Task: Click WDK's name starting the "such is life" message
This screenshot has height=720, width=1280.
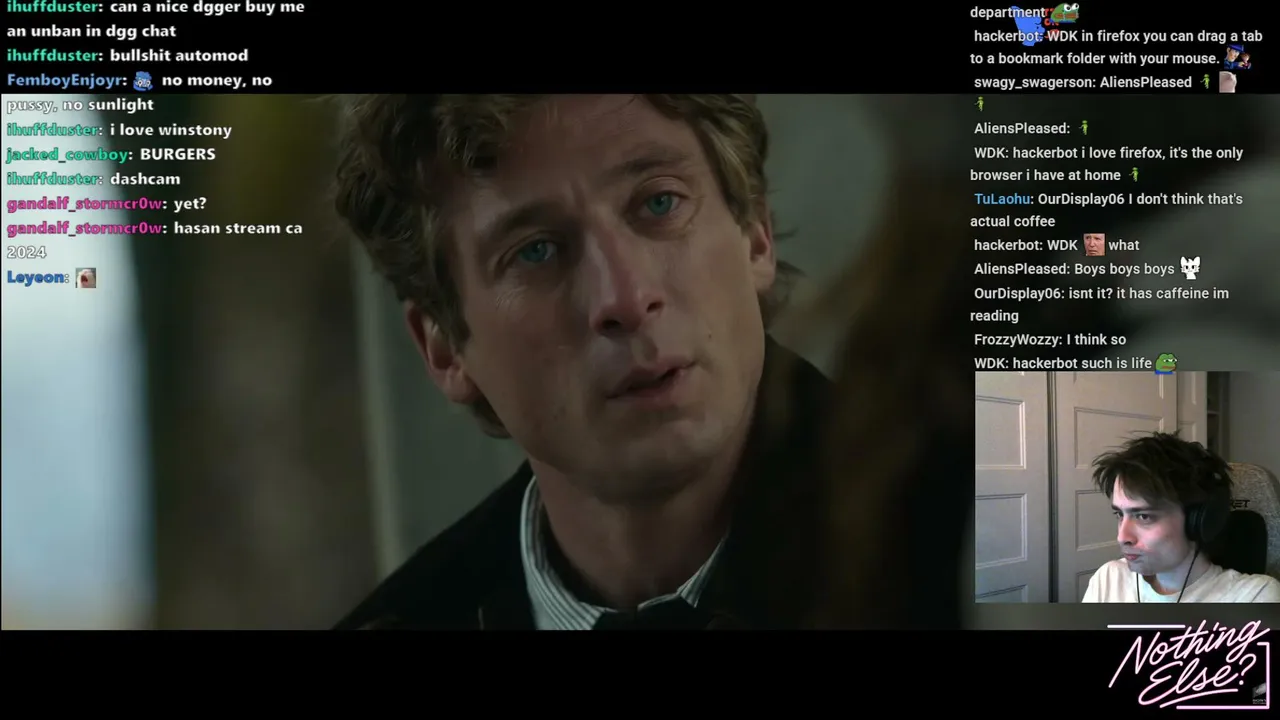Action: point(990,363)
